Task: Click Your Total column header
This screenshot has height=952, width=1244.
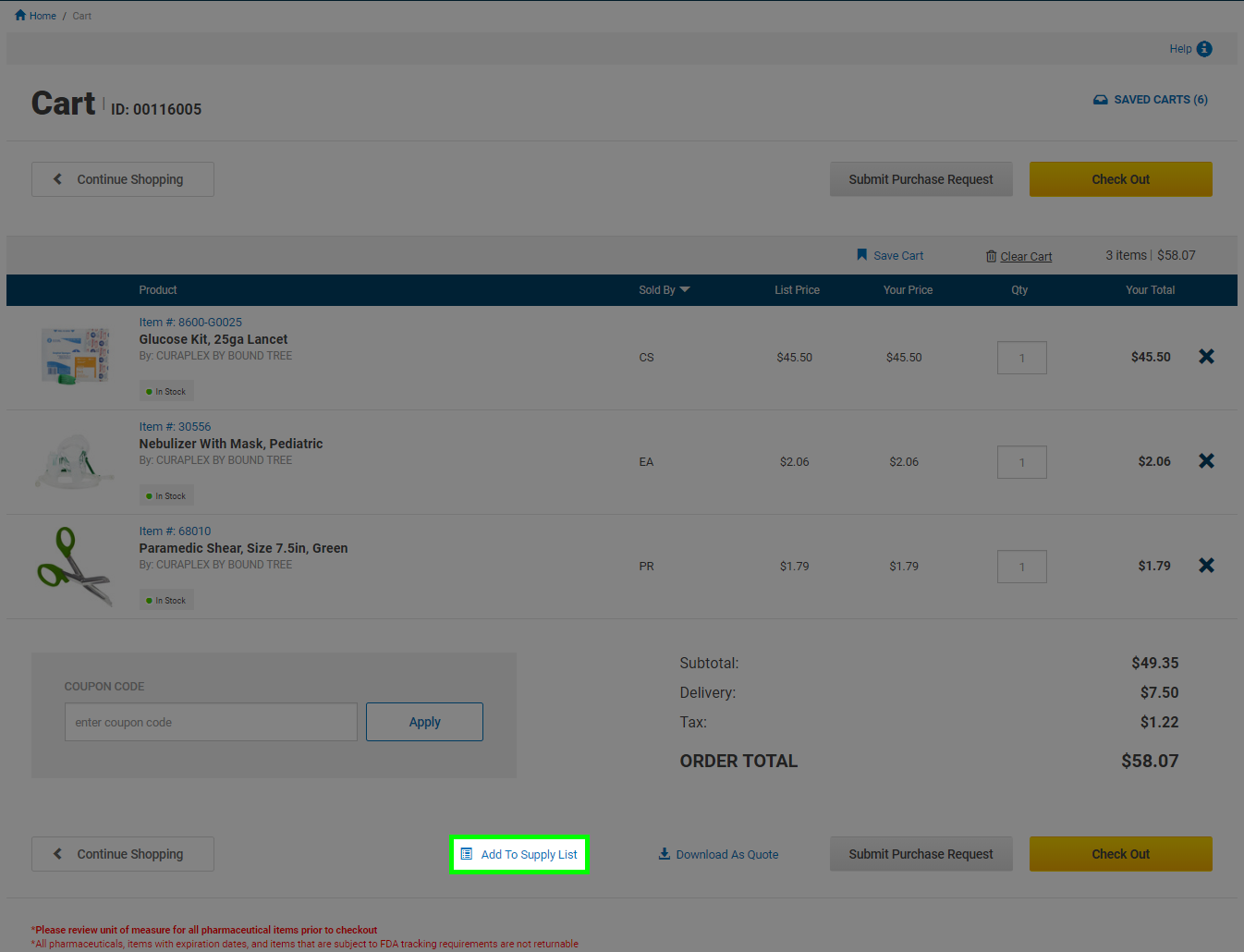Action: click(1150, 290)
